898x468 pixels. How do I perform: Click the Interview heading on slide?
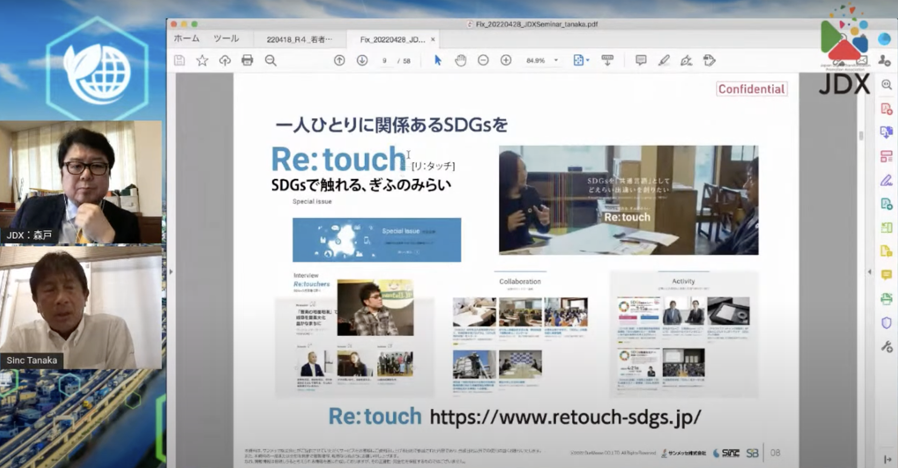pyautogui.click(x=306, y=276)
